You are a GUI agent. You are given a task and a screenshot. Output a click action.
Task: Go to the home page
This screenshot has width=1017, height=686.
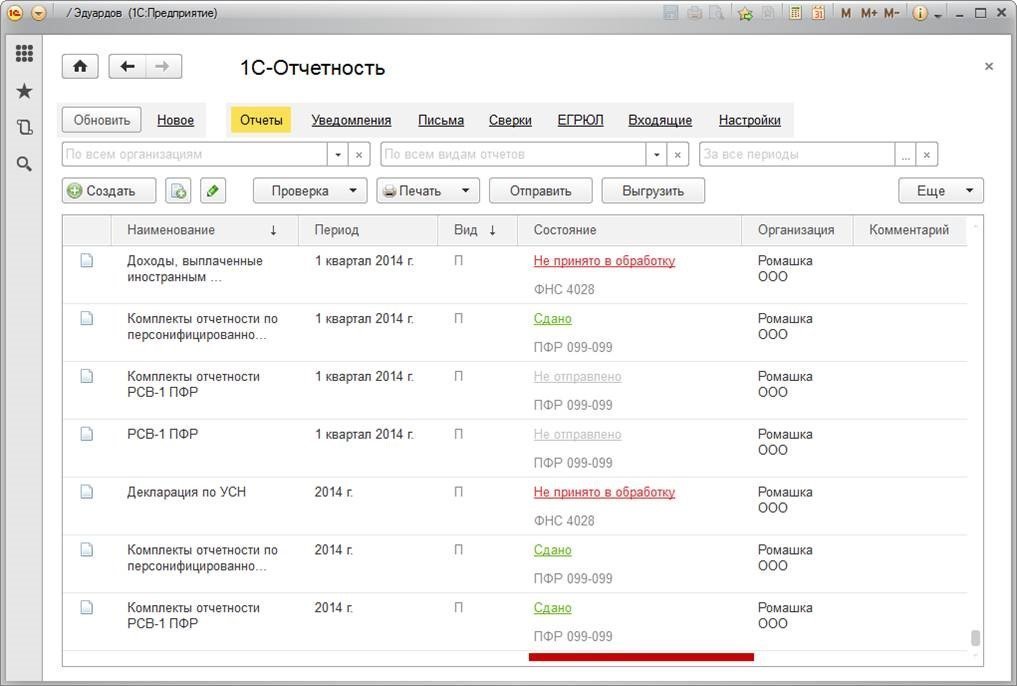coord(80,66)
